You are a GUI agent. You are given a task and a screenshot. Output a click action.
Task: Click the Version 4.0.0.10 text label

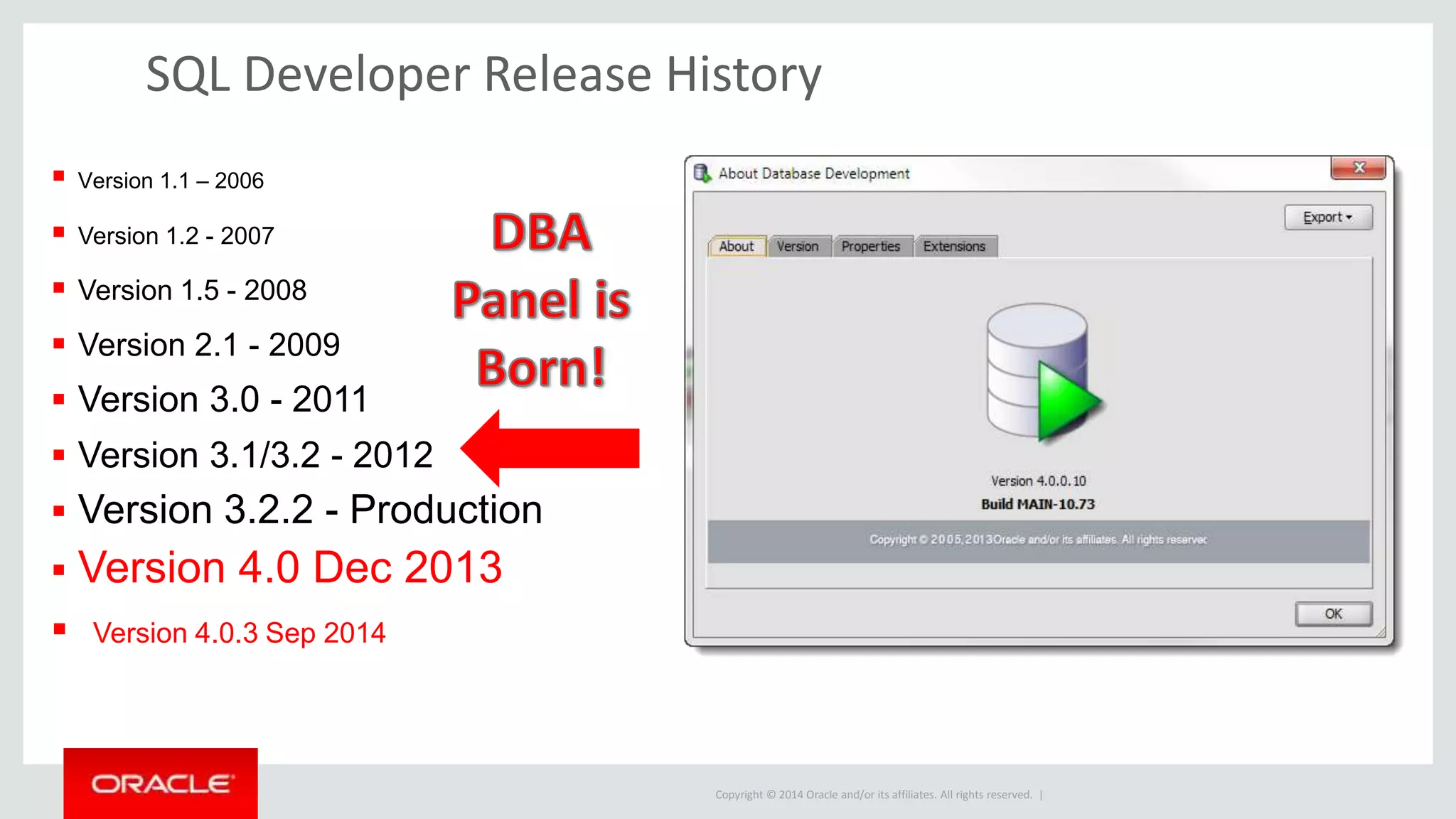1038,481
